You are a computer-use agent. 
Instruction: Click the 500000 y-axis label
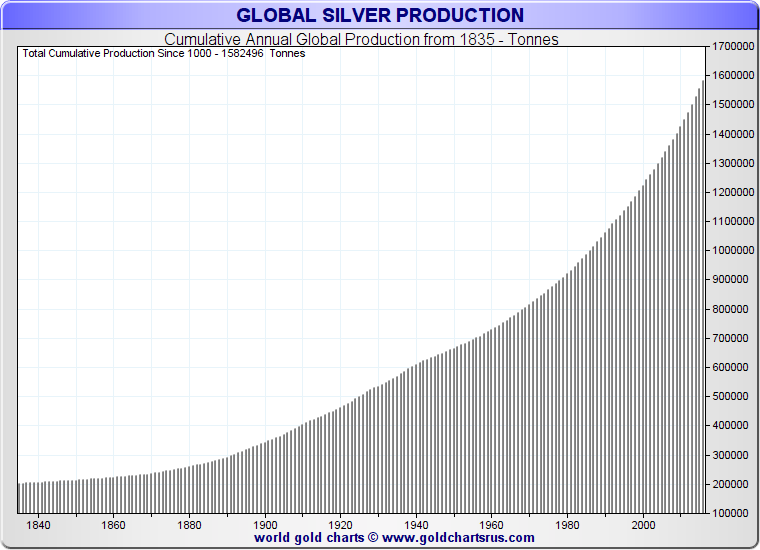[730, 396]
